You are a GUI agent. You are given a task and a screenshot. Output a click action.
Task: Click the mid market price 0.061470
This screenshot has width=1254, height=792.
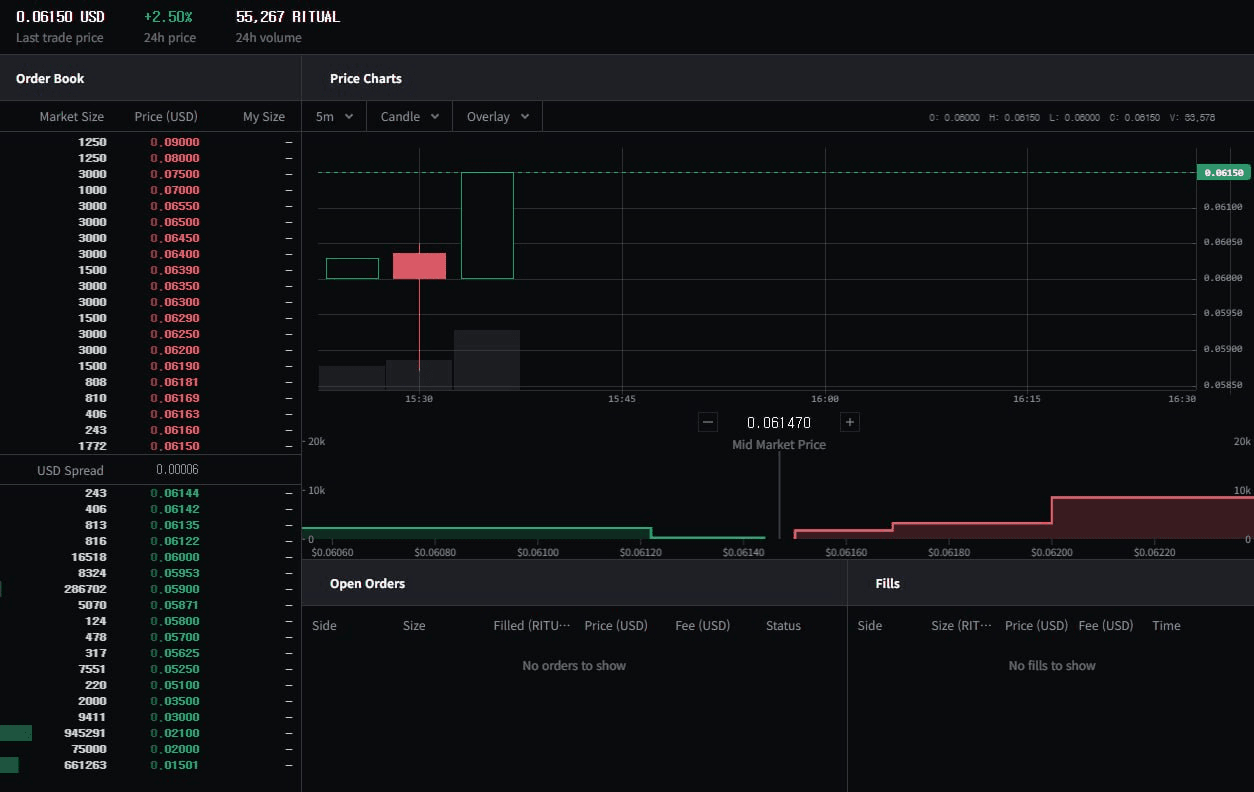click(779, 423)
